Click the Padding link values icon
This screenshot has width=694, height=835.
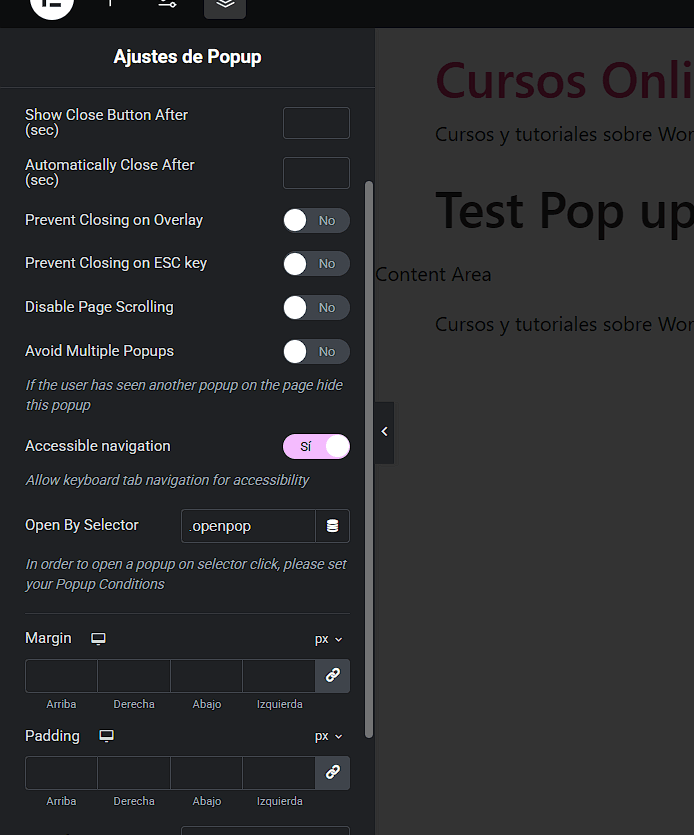[333, 773]
